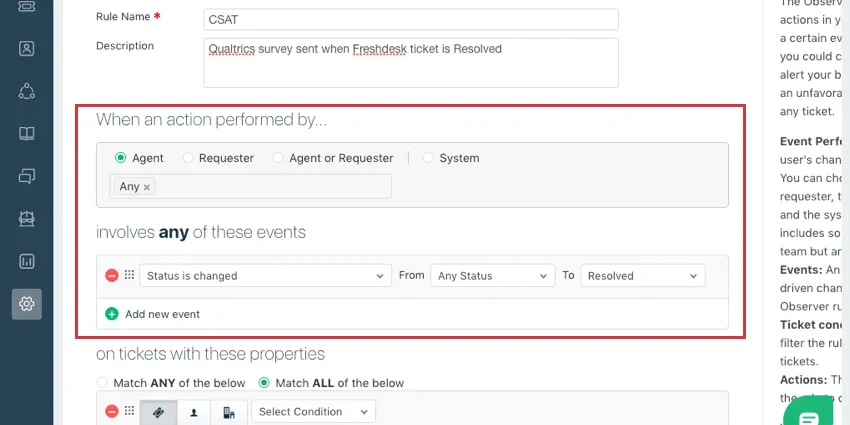The image size is (850, 425).
Task: Click into the Rule Name field
Action: (x=410, y=19)
